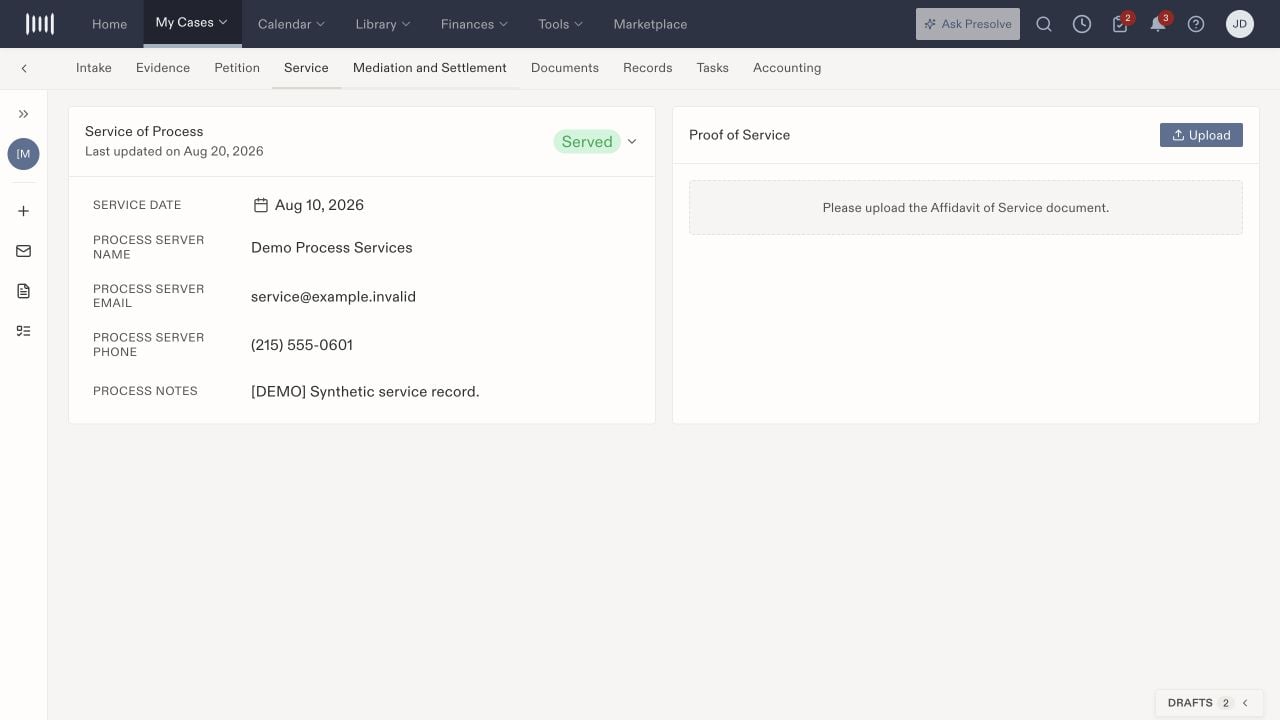The width and height of the screenshot is (1280, 720).
Task: Open the clock history icon
Action: (x=1082, y=24)
